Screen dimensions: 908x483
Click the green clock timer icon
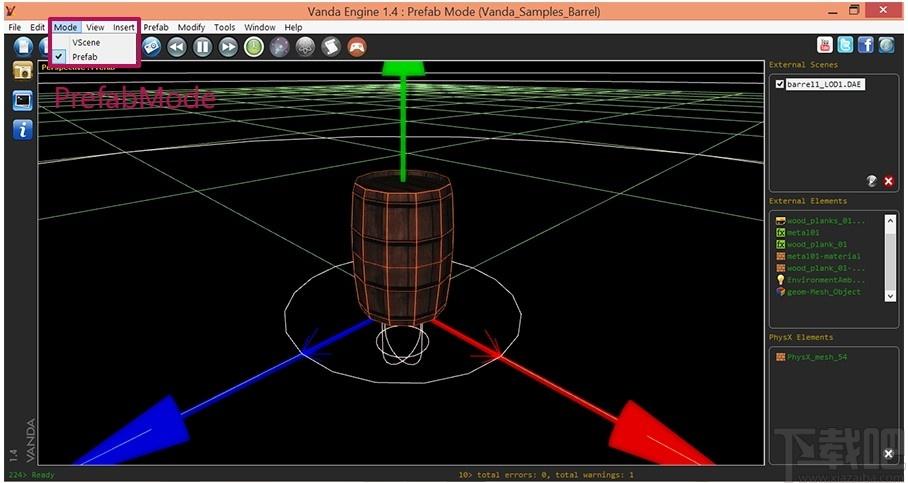pos(254,47)
